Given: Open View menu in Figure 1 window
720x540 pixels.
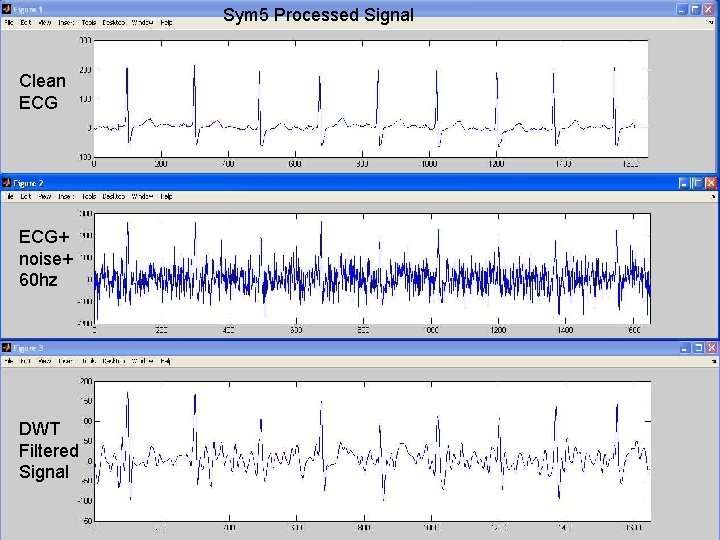Looking at the screenshot, I should point(45,22).
